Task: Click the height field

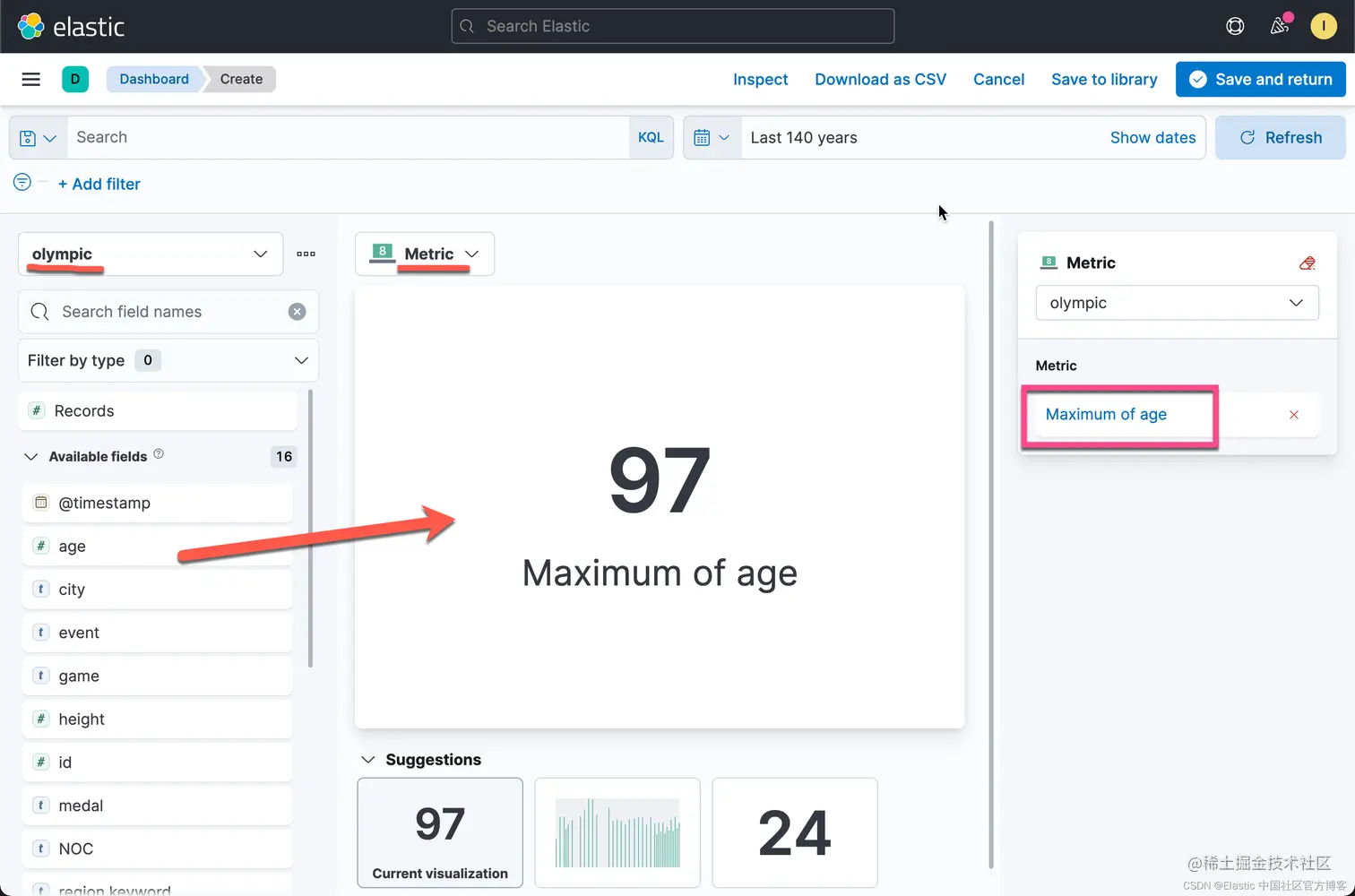Action: (158, 719)
